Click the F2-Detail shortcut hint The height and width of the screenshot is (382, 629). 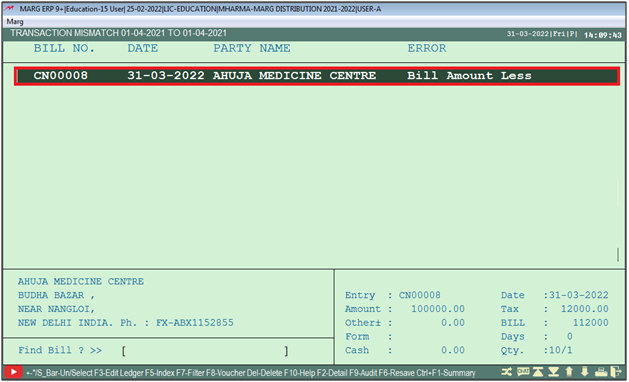(x=332, y=373)
